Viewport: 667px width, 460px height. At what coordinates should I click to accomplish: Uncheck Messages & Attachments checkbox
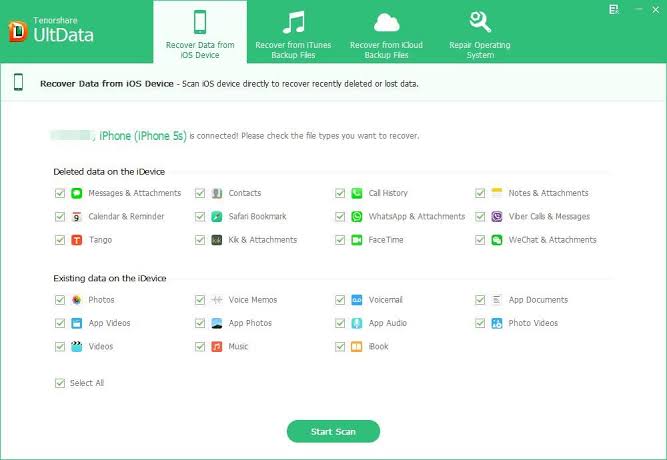tap(60, 193)
